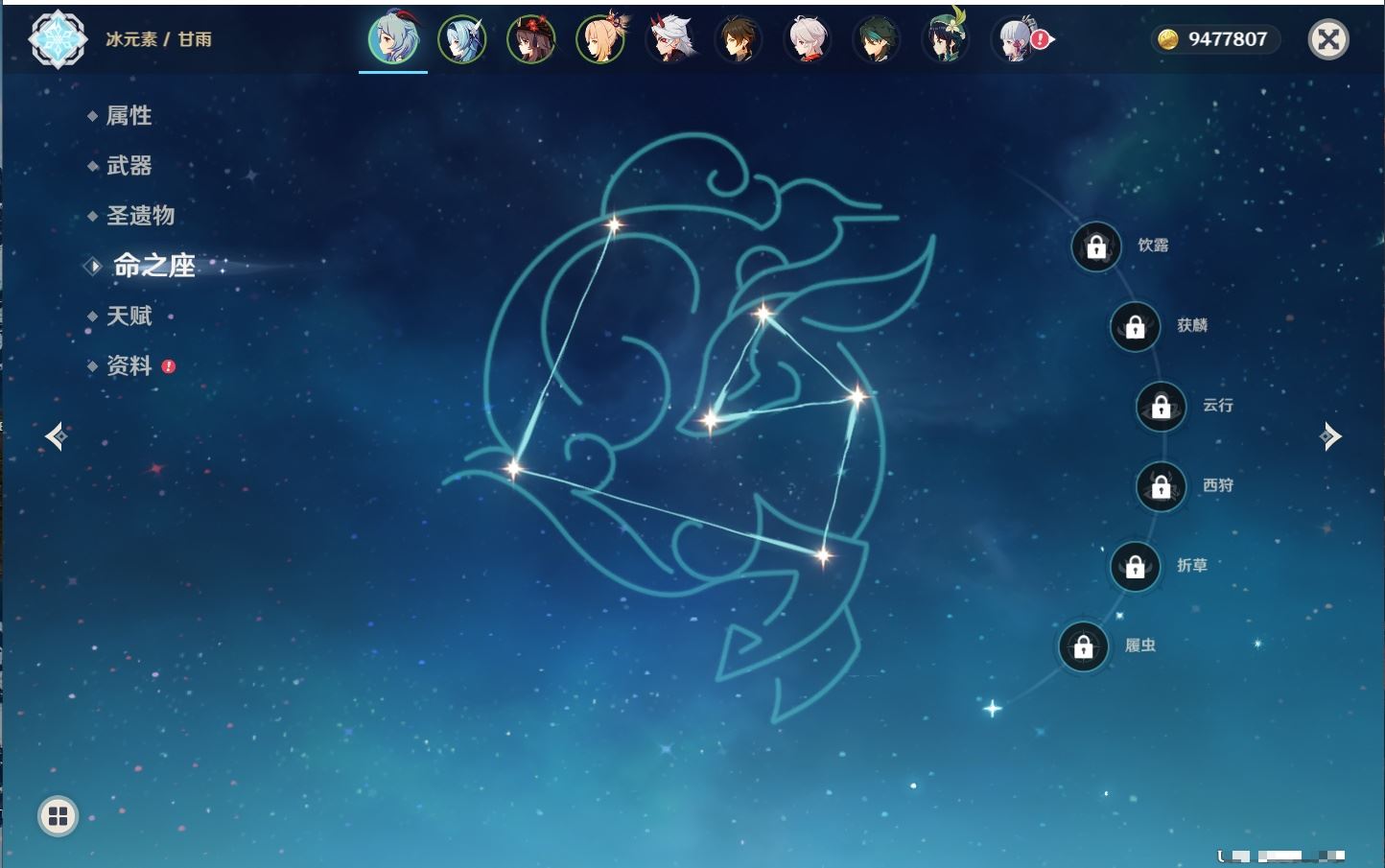Switch to Eula's light-blue-haired avatar
The image size is (1385, 868).
pyautogui.click(x=462, y=39)
